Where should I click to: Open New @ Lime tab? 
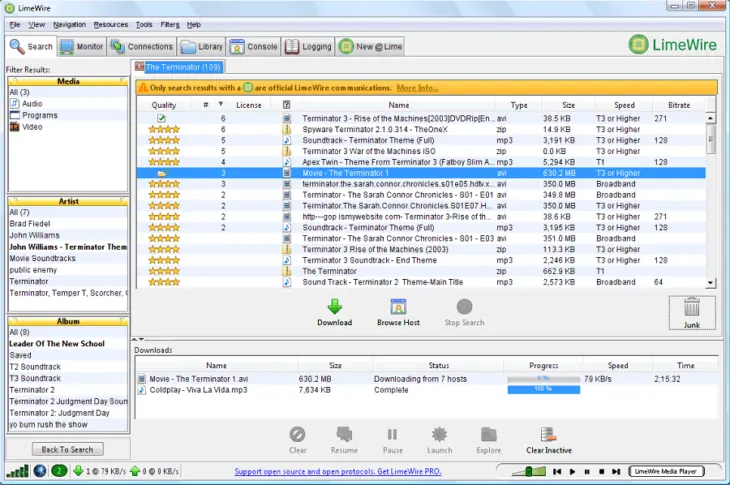370,47
